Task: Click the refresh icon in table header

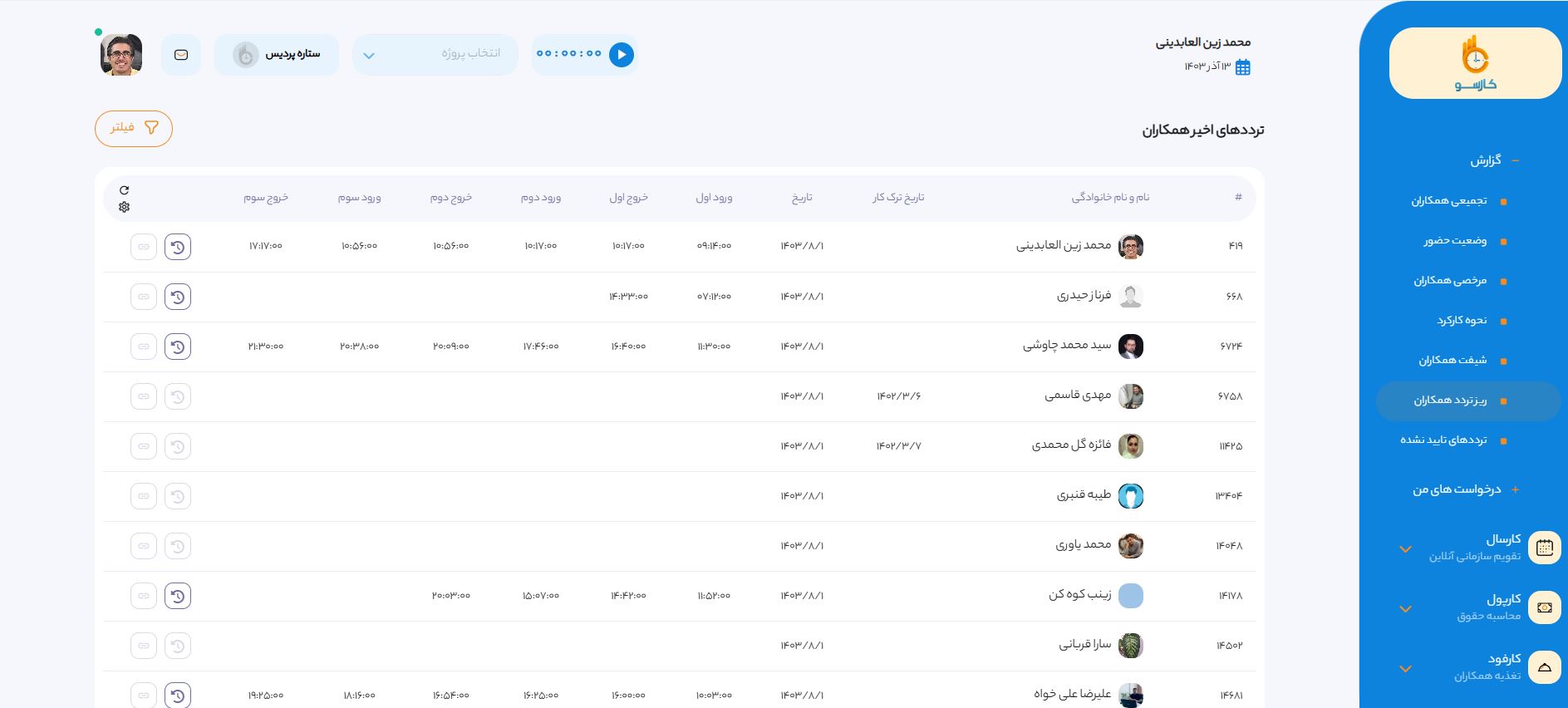Action: click(125, 190)
